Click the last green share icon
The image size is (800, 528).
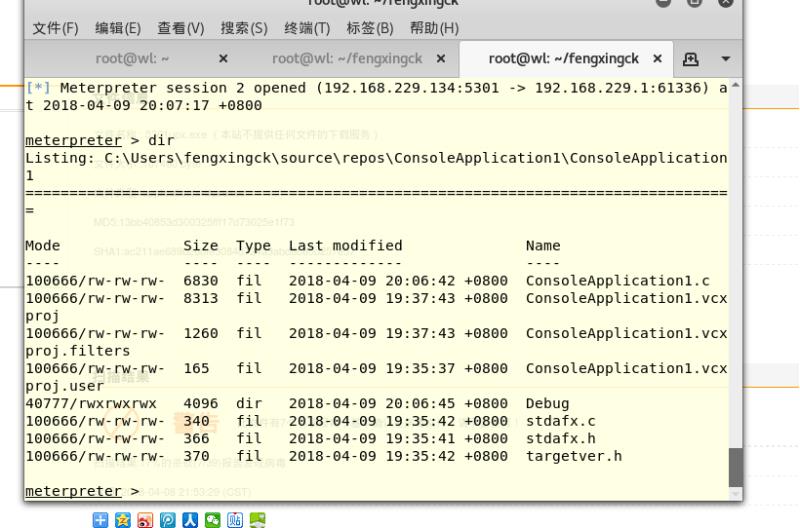click(258, 520)
